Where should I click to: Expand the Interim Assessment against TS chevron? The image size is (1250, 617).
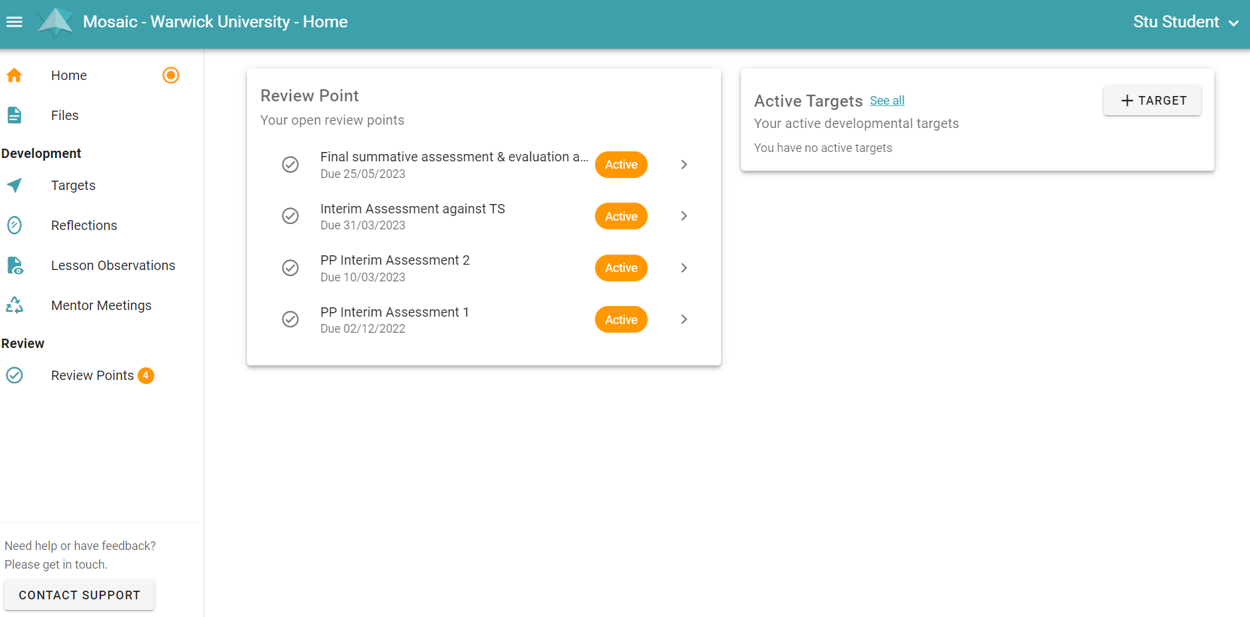(x=684, y=216)
